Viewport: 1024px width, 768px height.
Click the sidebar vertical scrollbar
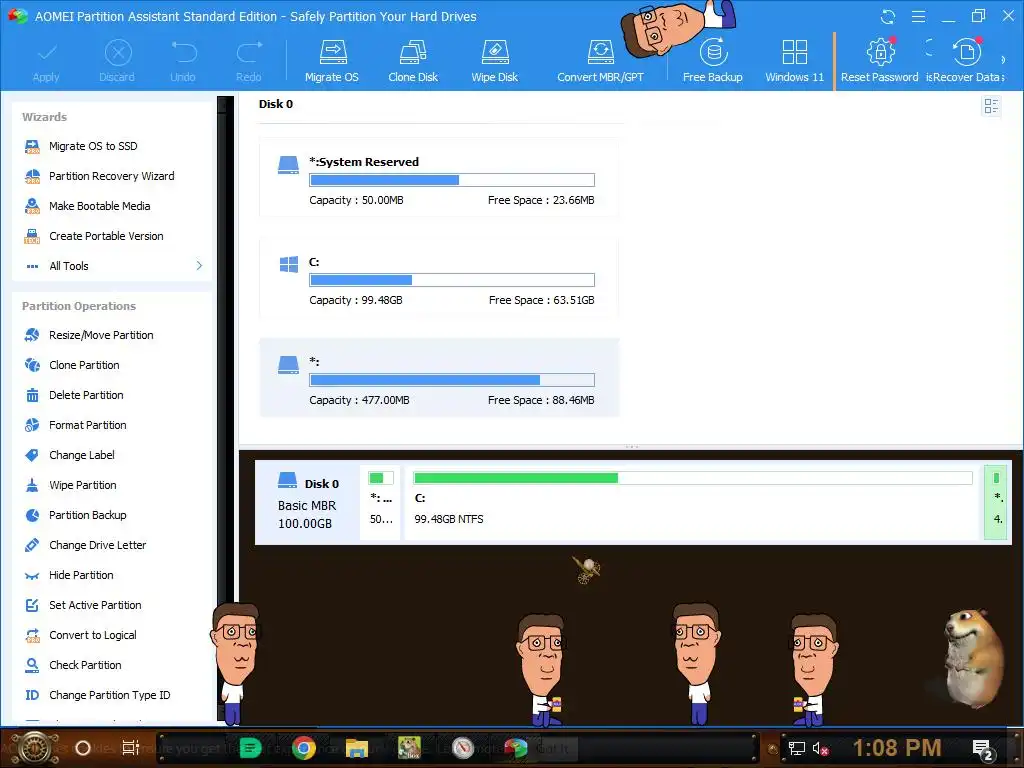[225, 408]
